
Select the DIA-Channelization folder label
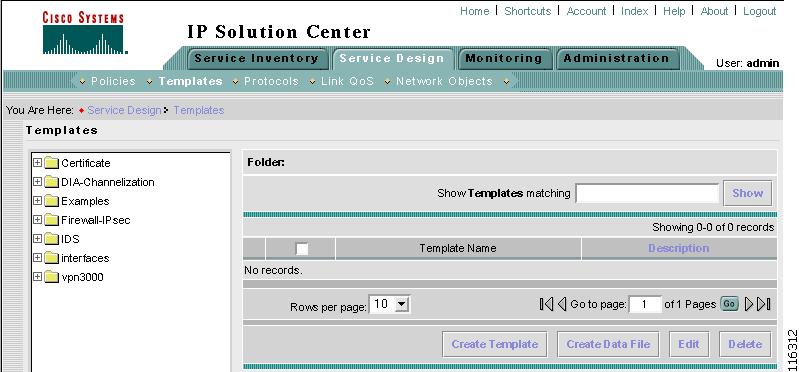(108, 182)
